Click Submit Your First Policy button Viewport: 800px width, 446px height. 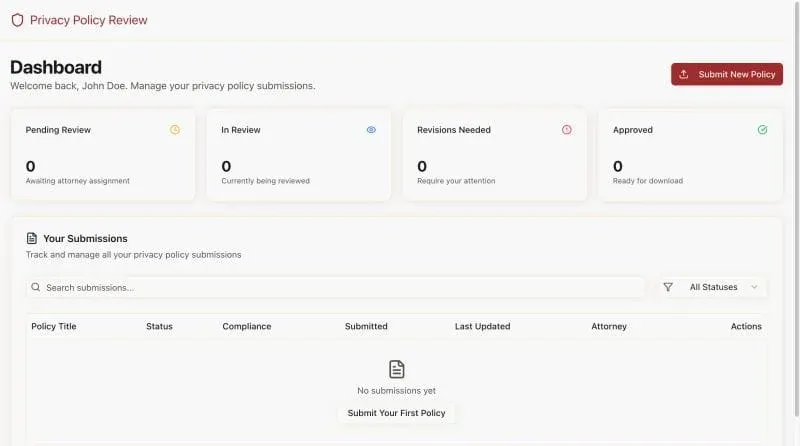(x=397, y=413)
